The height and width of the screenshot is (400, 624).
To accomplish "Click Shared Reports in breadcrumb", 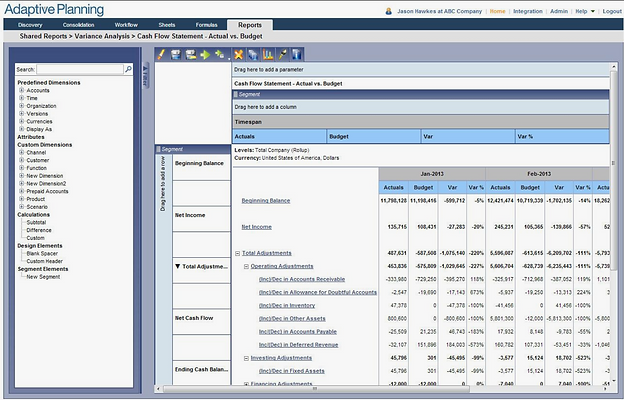I will click(43, 36).
